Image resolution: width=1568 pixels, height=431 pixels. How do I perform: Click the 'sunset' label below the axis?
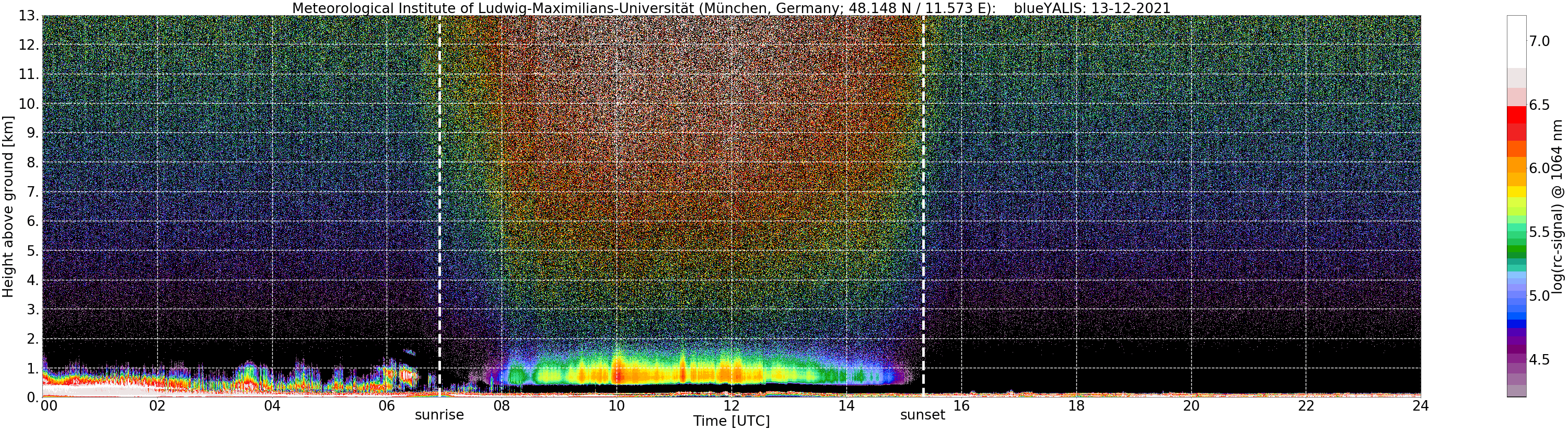tap(923, 415)
